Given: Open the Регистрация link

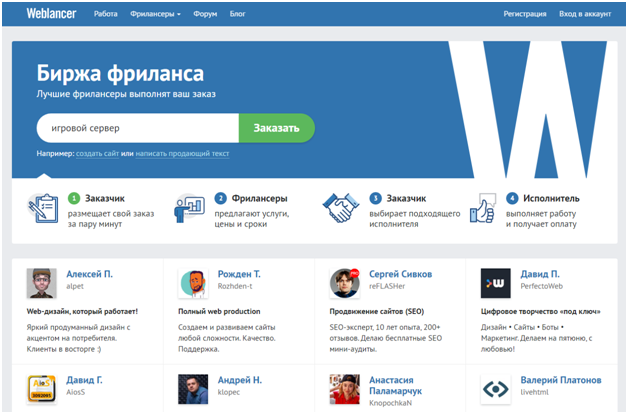Looking at the screenshot, I should pos(525,14).
